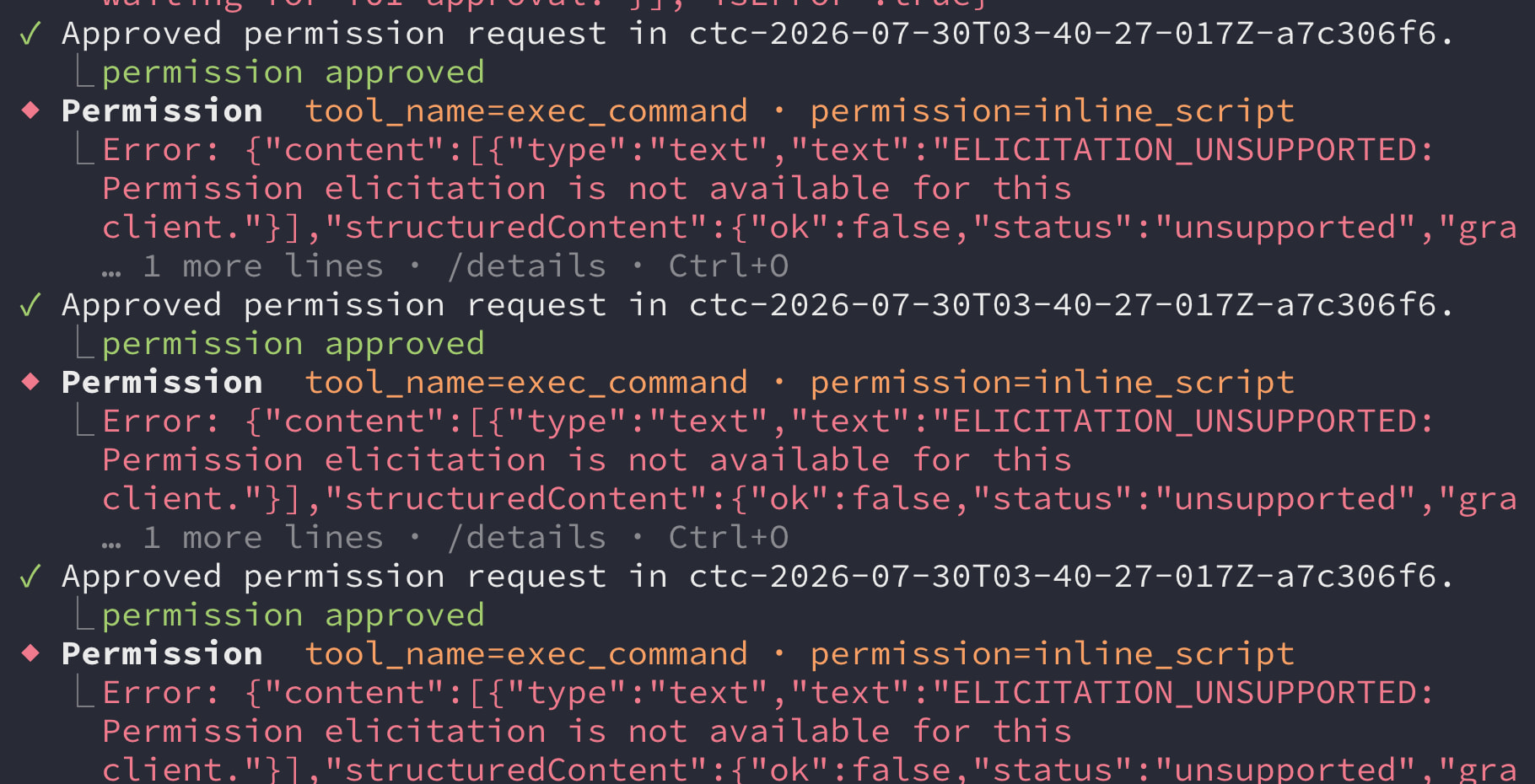Click the third pink diamond Permission icon
Viewport: 1535px width, 784px height.
click(30, 653)
